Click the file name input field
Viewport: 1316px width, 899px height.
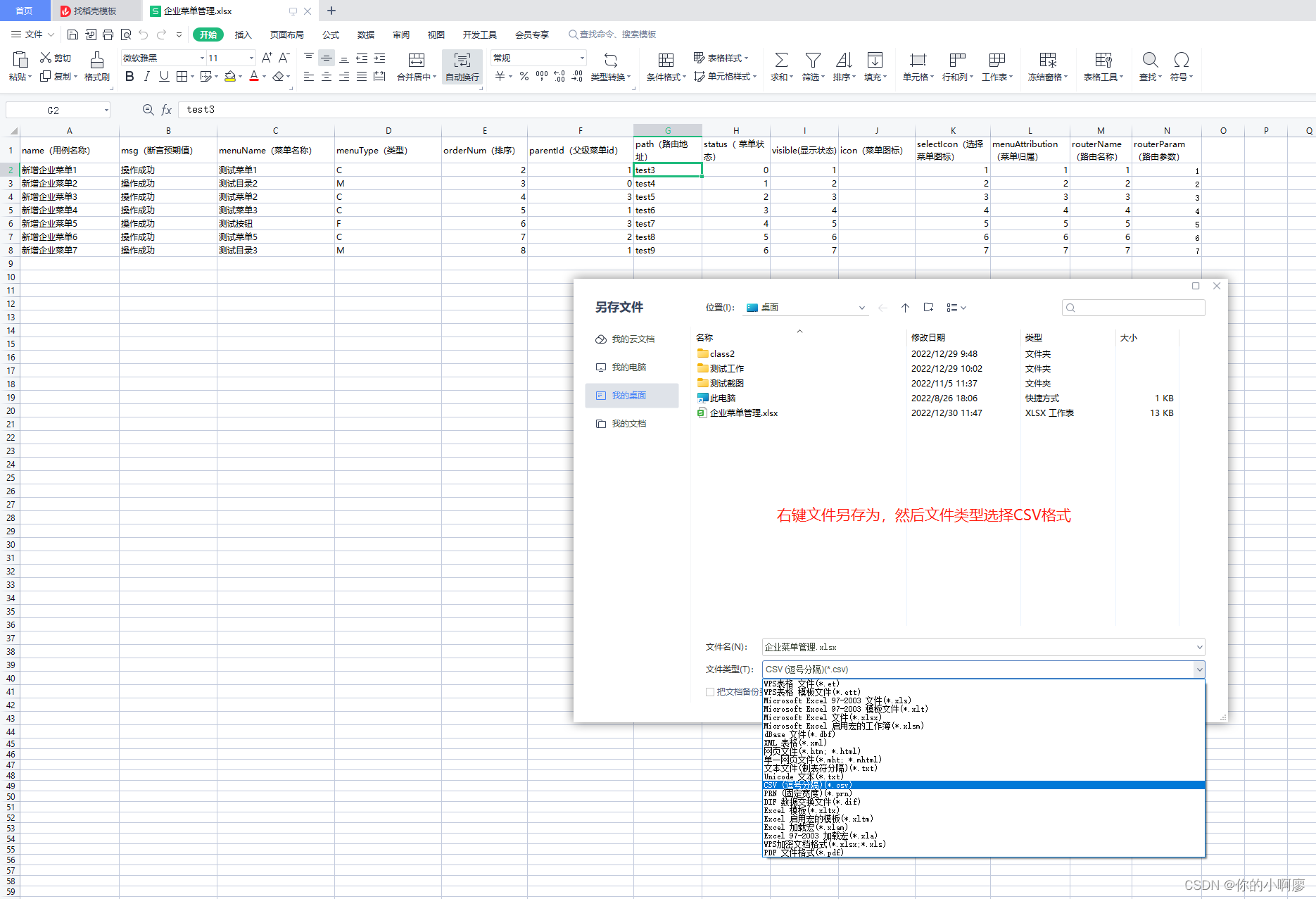point(977,647)
